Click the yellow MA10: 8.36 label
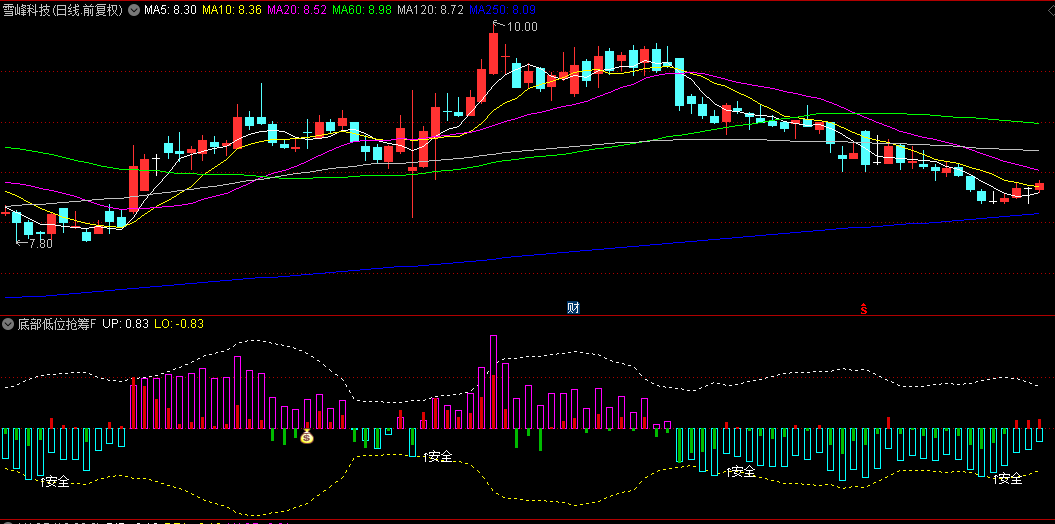This screenshot has width=1055, height=524. [x=232, y=9]
